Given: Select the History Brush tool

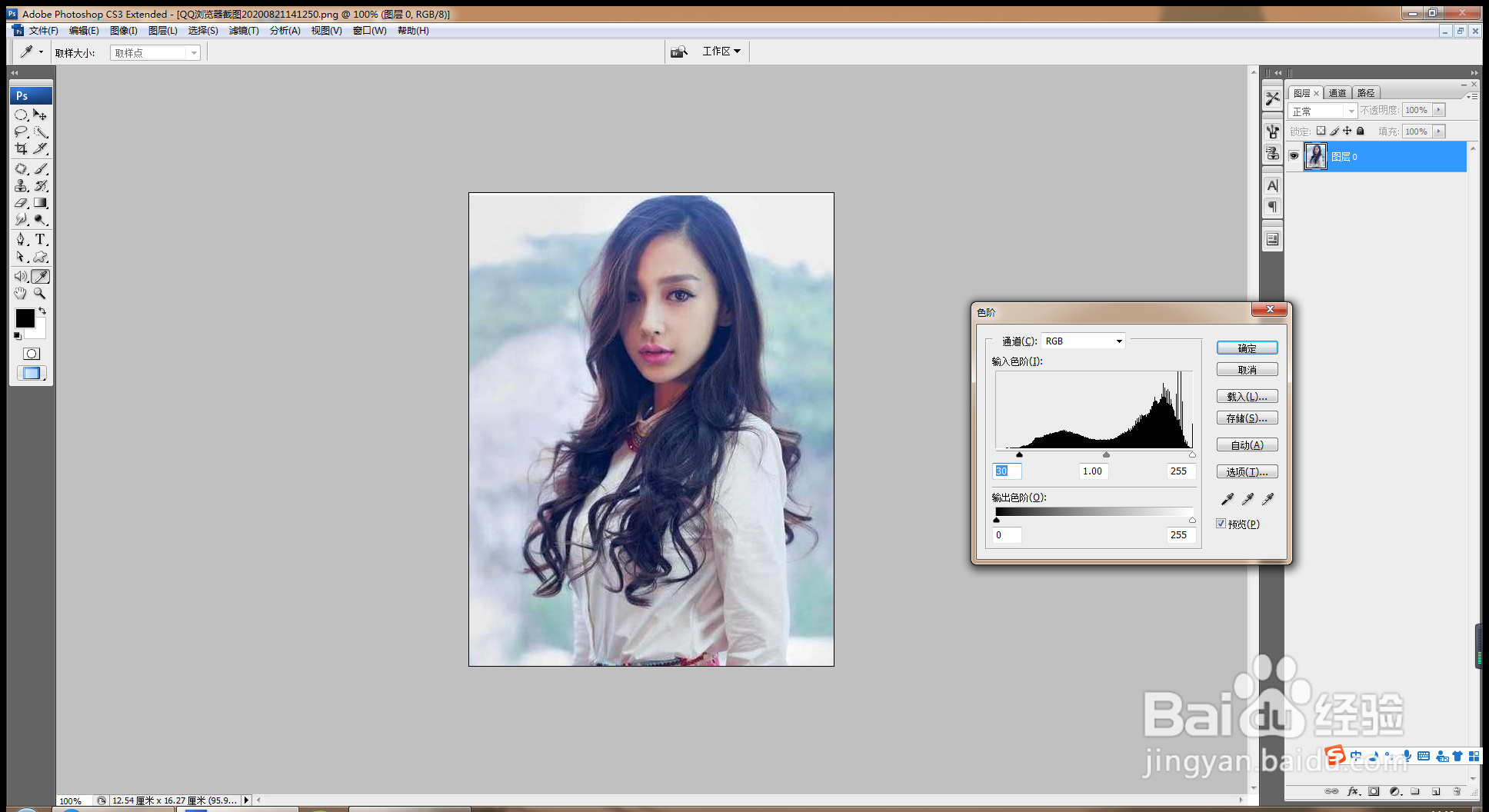Looking at the screenshot, I should point(41,185).
